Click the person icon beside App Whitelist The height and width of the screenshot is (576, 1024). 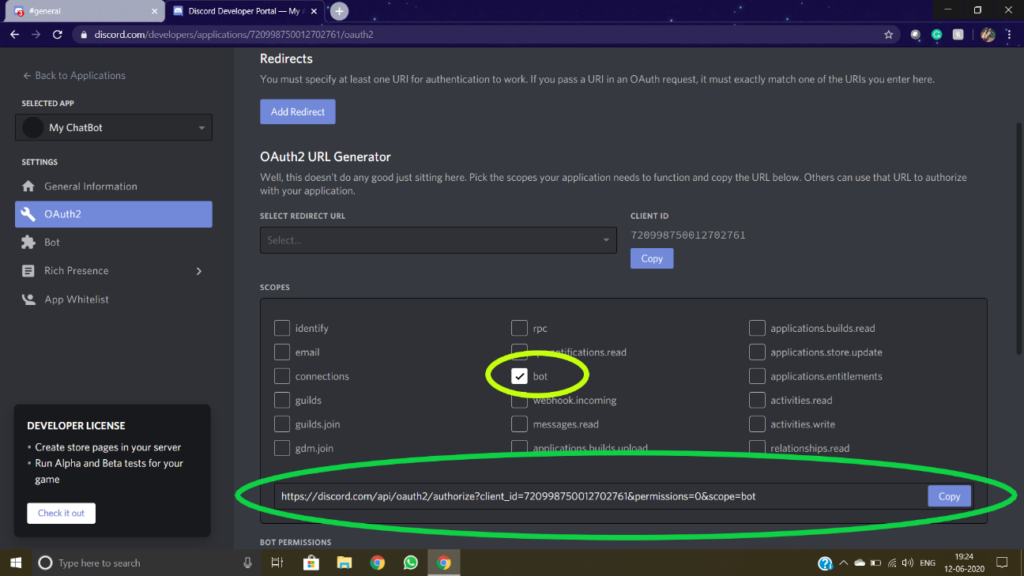tap(28, 299)
